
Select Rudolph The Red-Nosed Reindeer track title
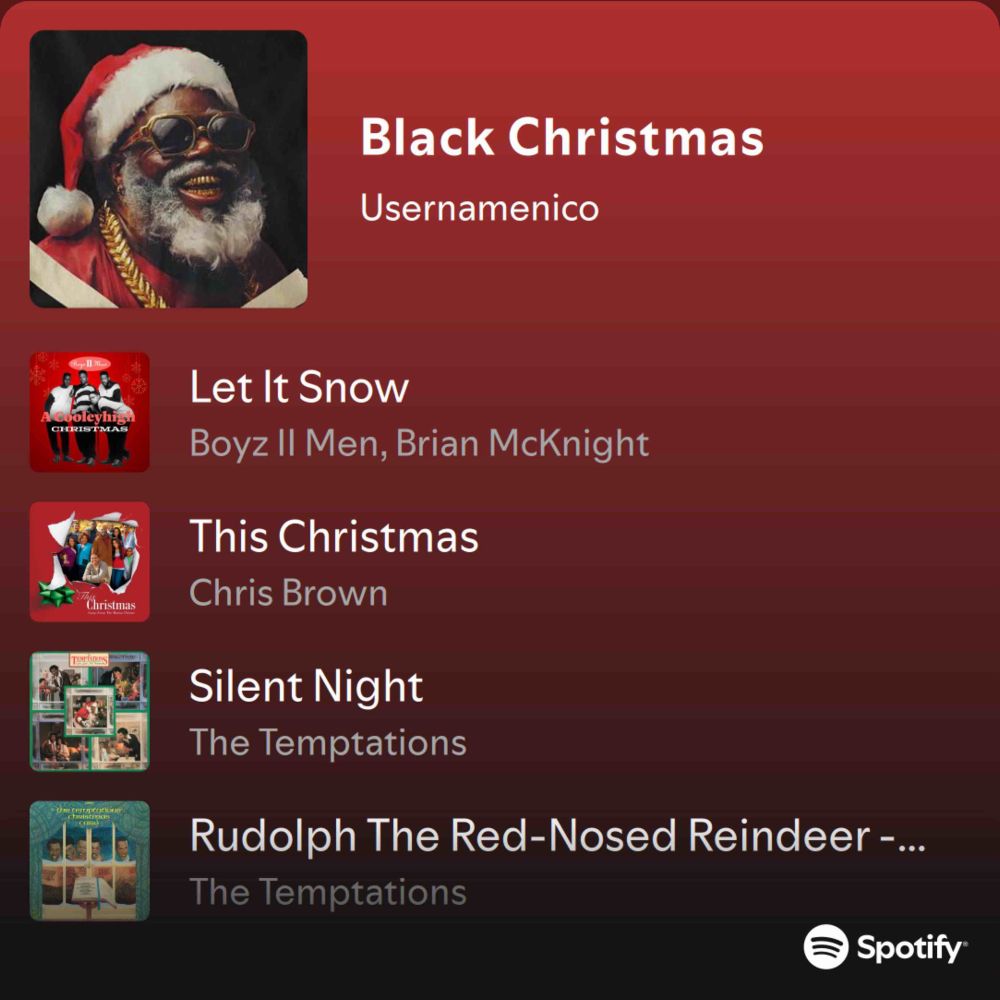pos(558,835)
